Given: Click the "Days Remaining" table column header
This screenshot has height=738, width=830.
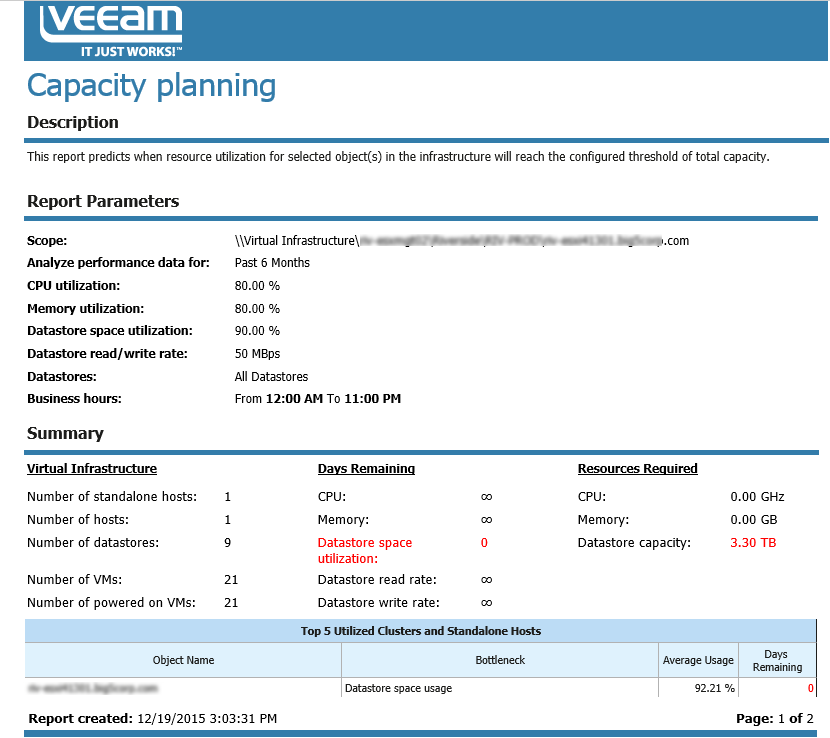Looking at the screenshot, I should tap(777, 661).
